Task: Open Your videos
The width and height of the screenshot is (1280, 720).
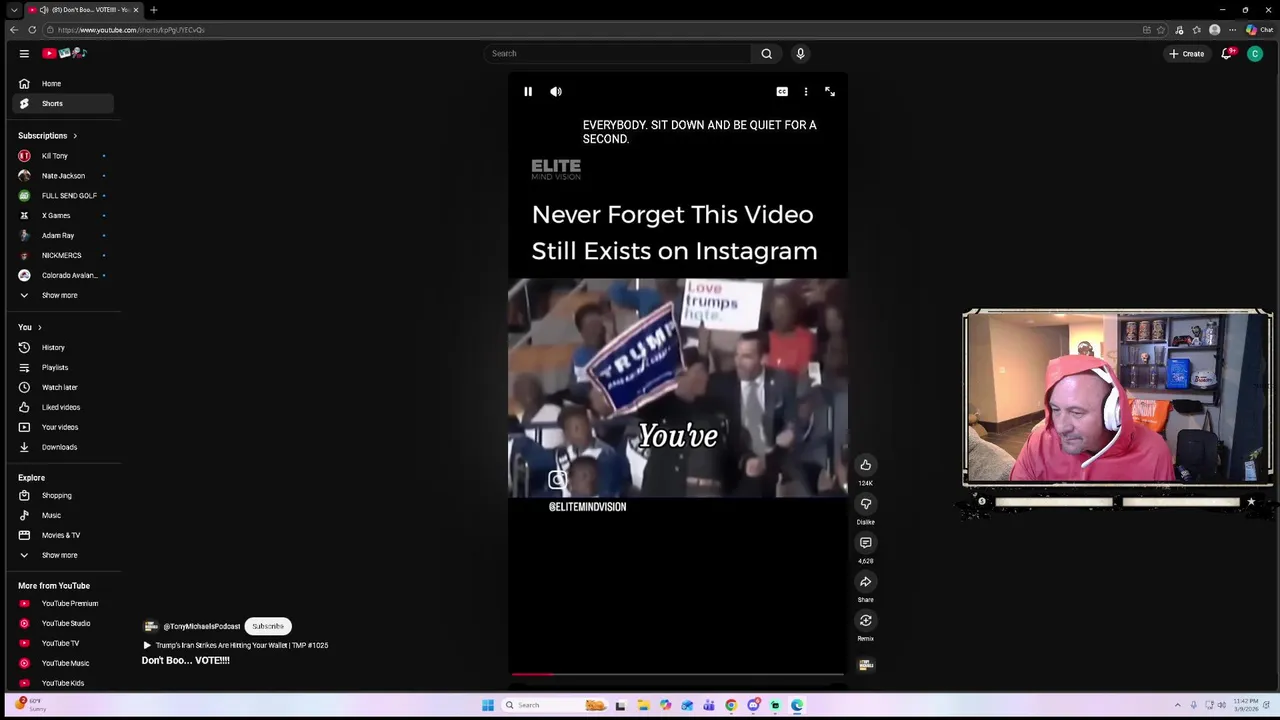Action: (64, 428)
